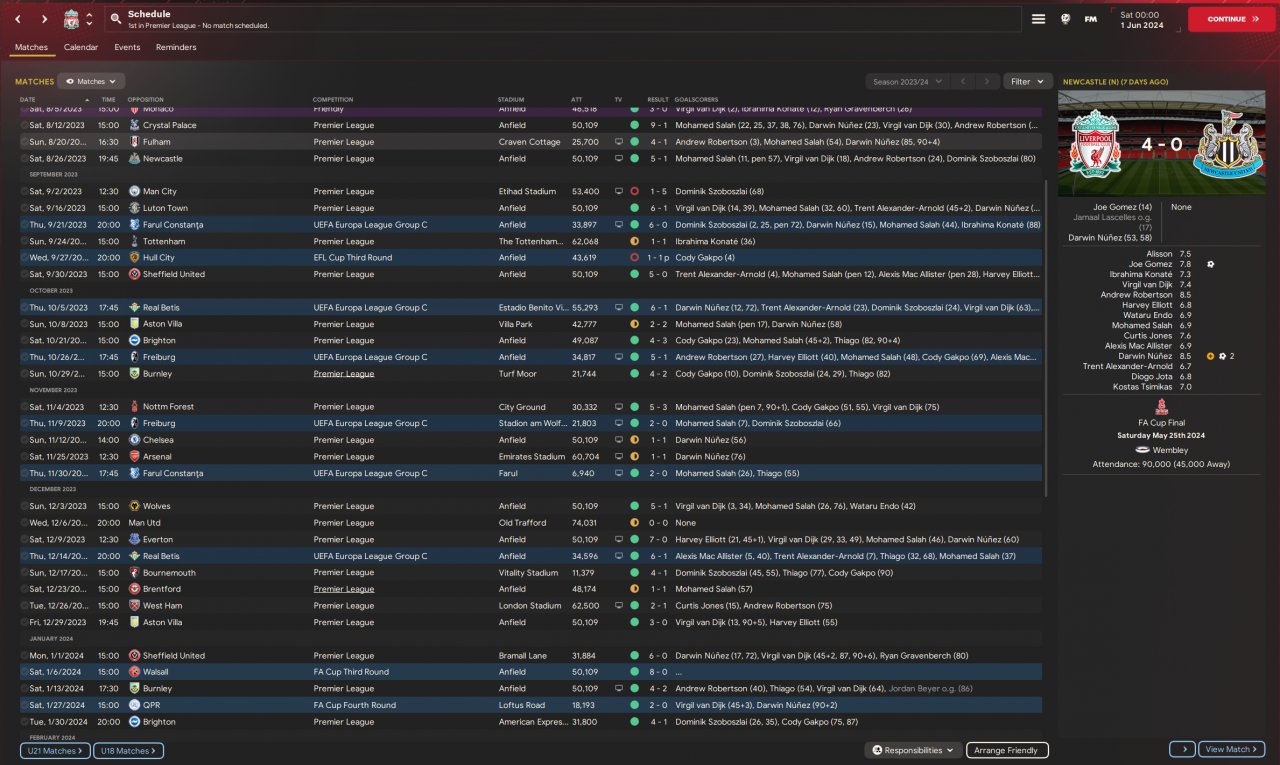Switch to the Calendar tab
This screenshot has height=765, width=1280.
81,47
